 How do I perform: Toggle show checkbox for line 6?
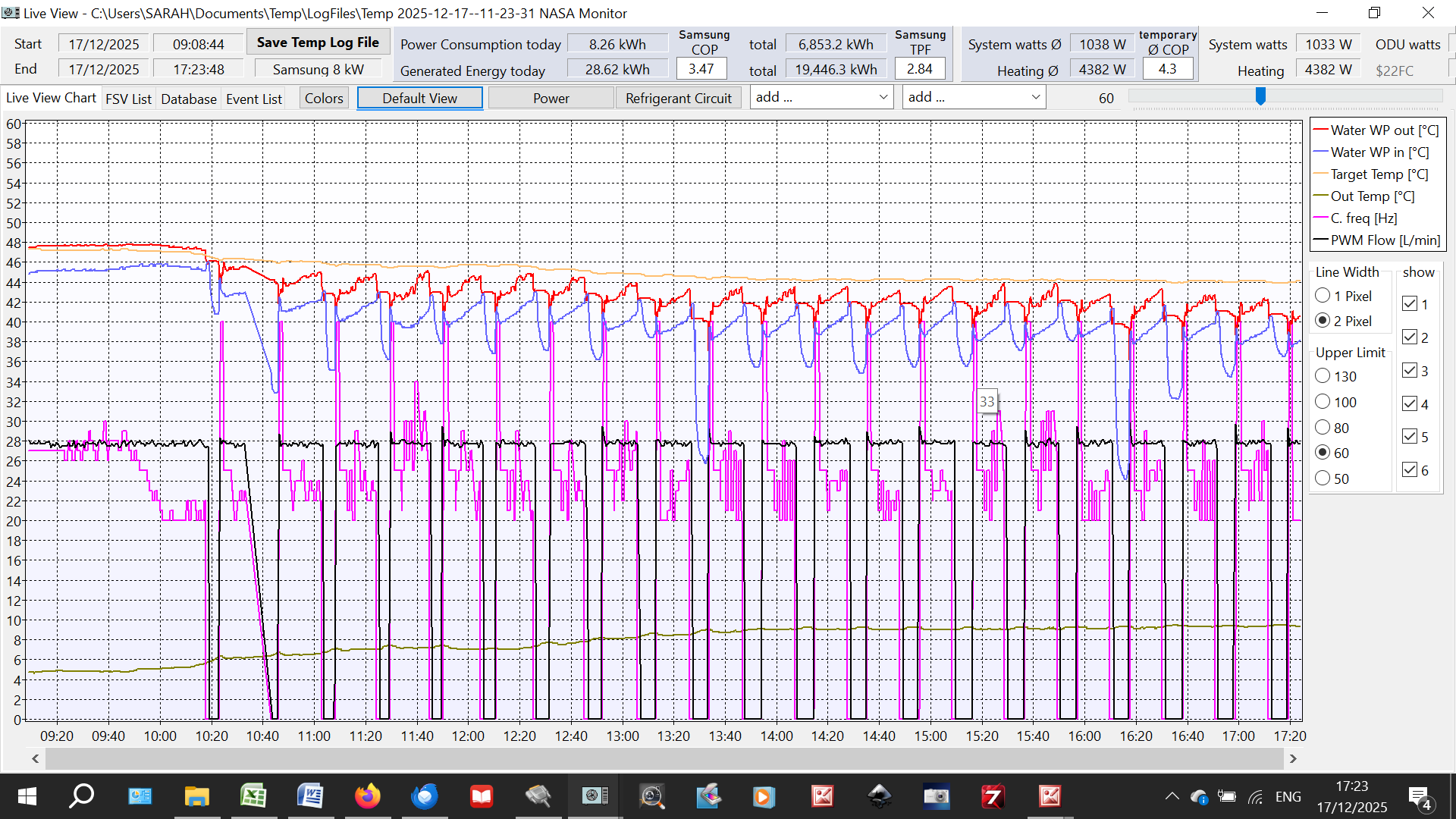1410,470
